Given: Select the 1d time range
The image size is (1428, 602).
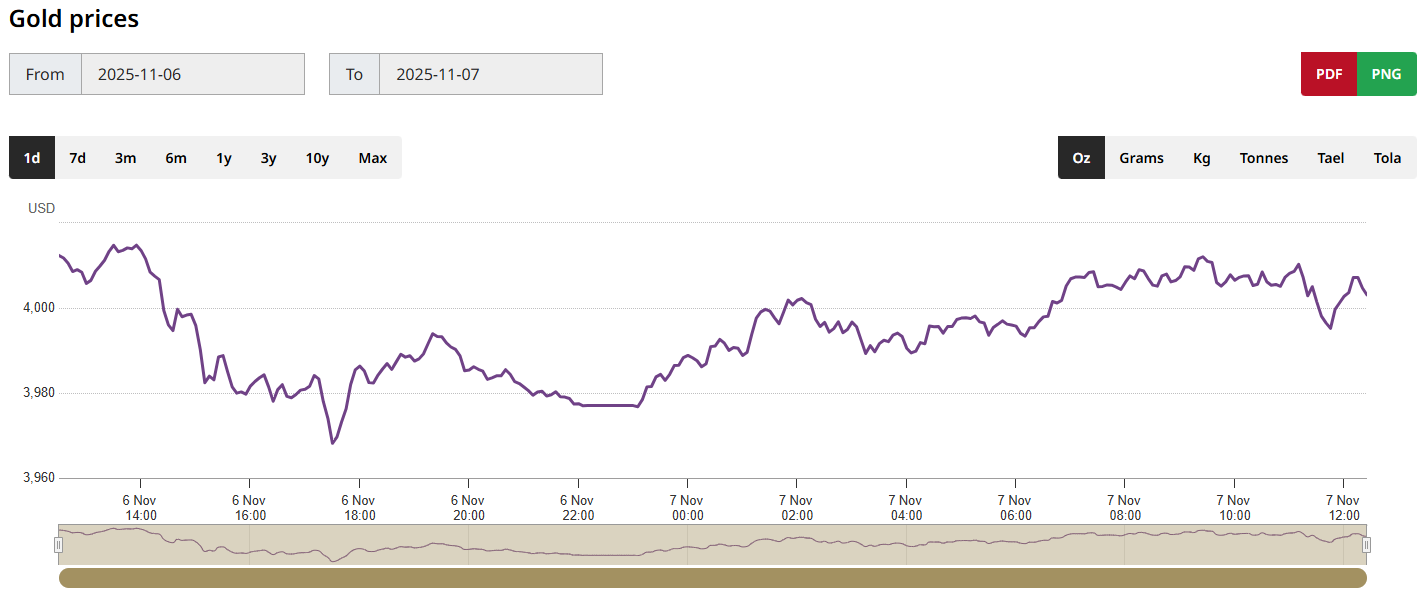Looking at the screenshot, I should 32,158.
